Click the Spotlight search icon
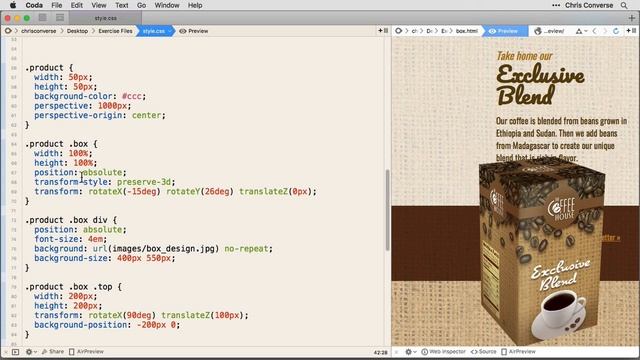 624,5
